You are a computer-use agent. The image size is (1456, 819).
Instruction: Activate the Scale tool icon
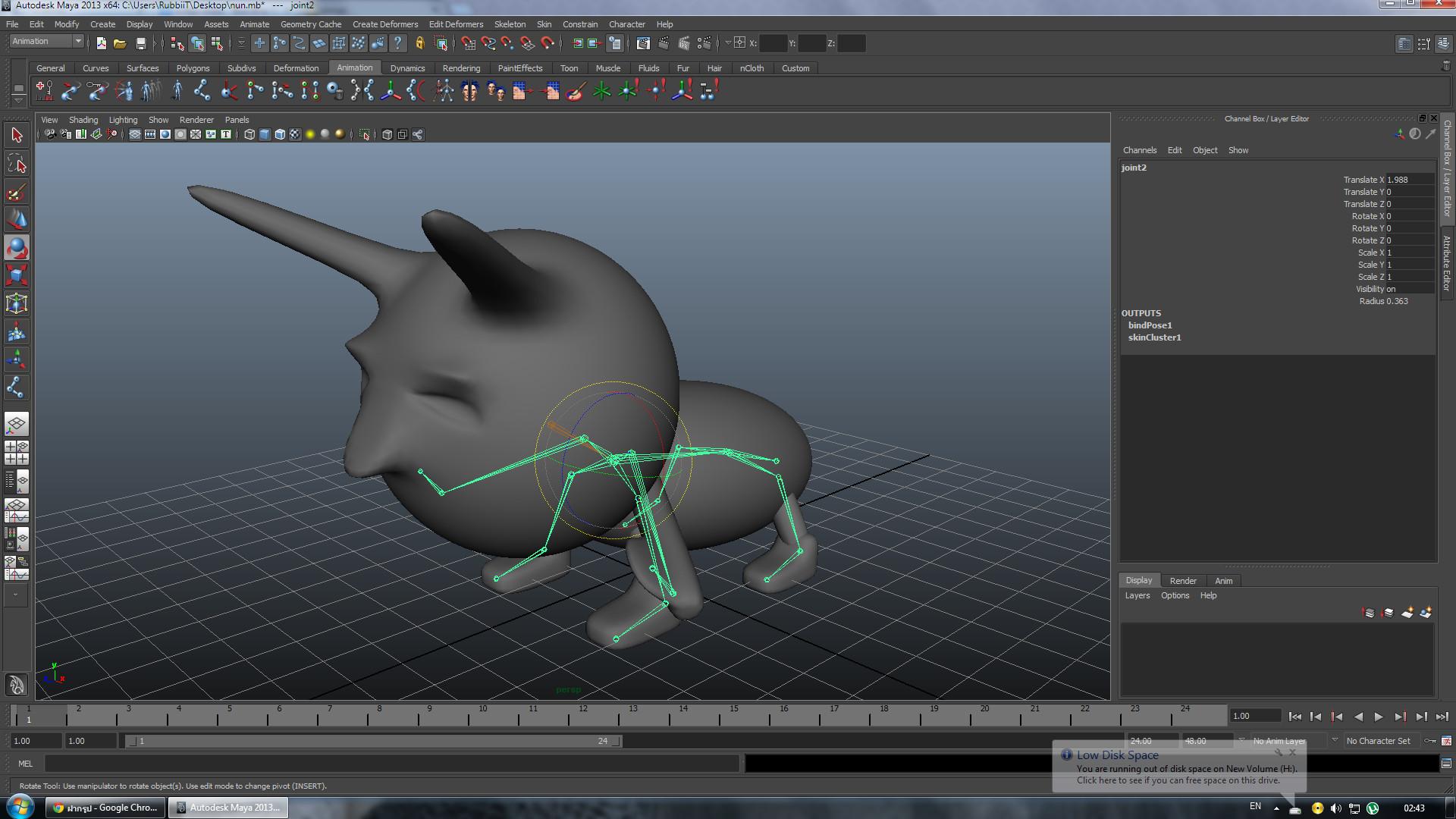[17, 276]
